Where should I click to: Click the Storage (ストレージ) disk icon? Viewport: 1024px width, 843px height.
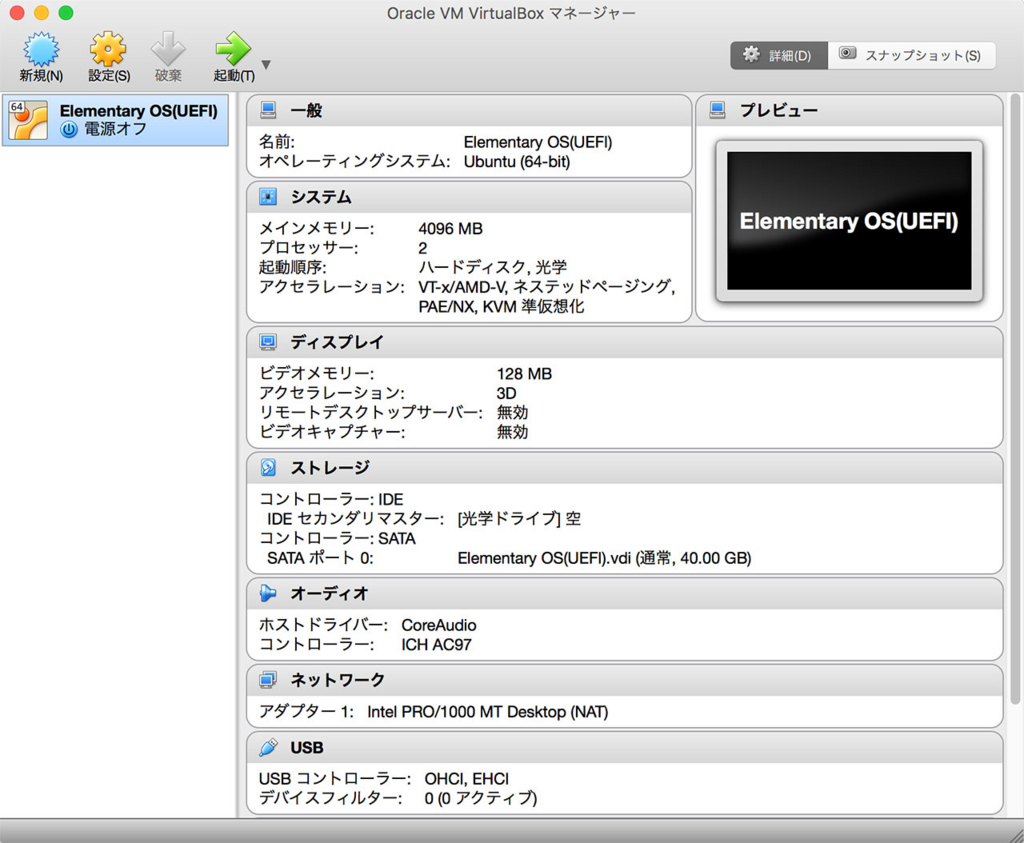point(268,467)
